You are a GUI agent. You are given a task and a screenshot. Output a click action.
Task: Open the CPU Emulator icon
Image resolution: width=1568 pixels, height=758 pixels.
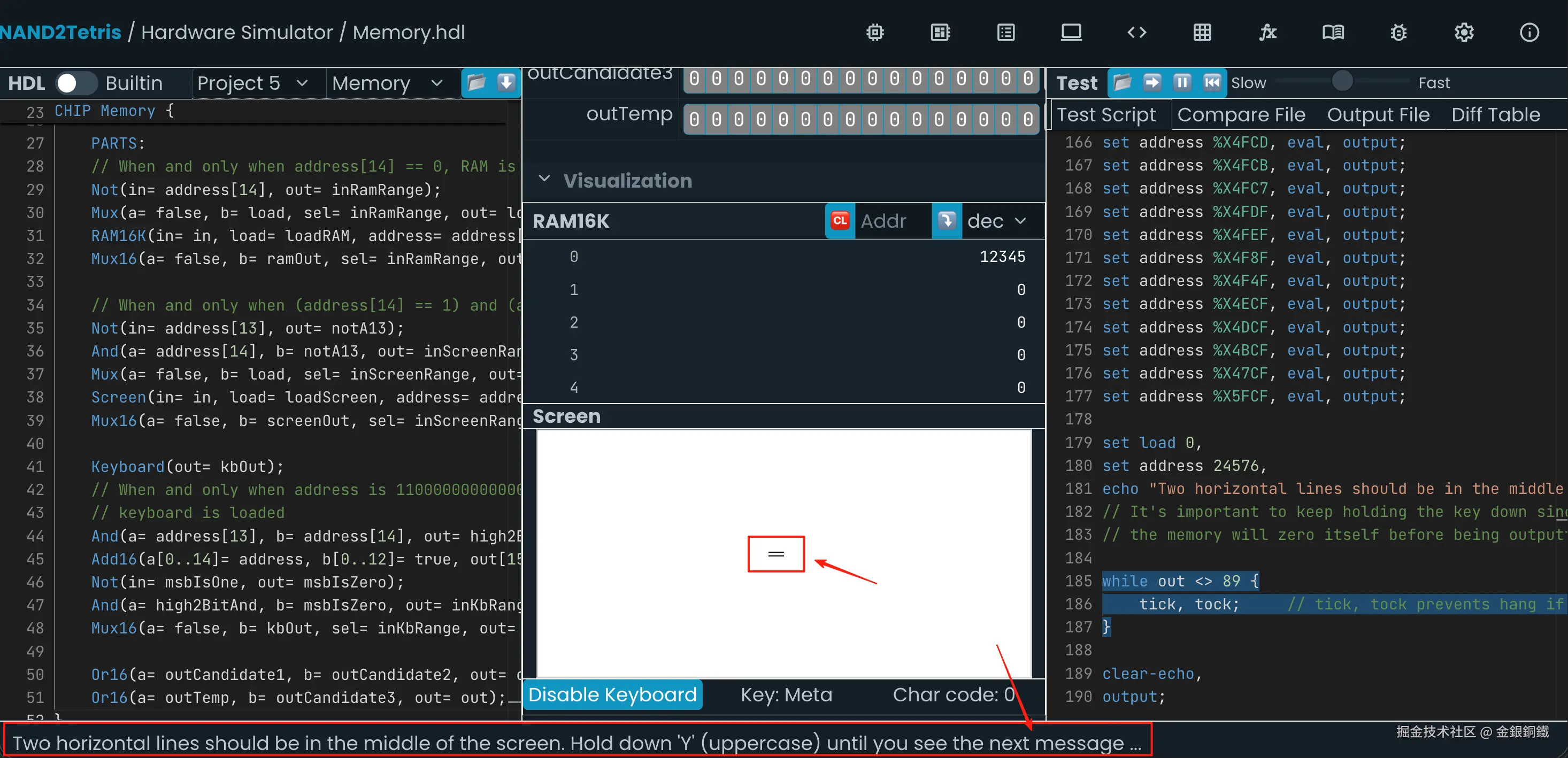(941, 32)
